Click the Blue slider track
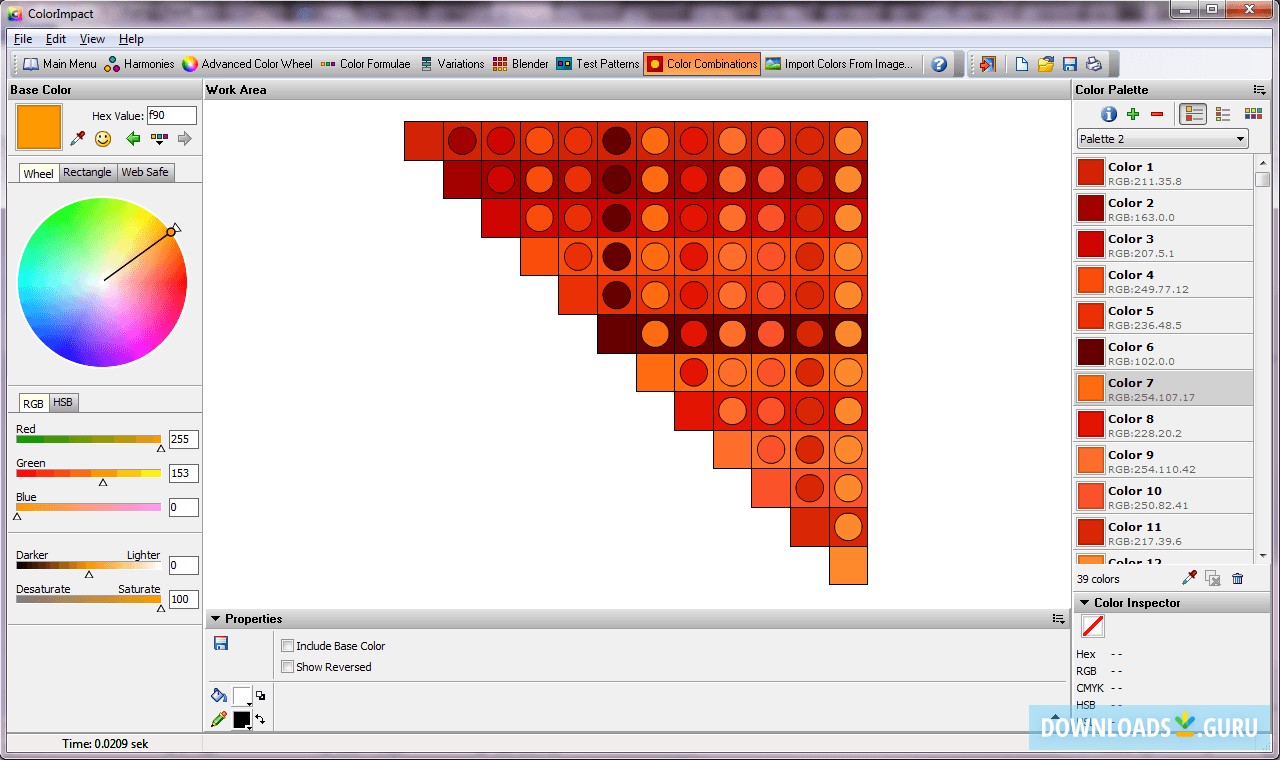The width and height of the screenshot is (1280, 760). 88,507
